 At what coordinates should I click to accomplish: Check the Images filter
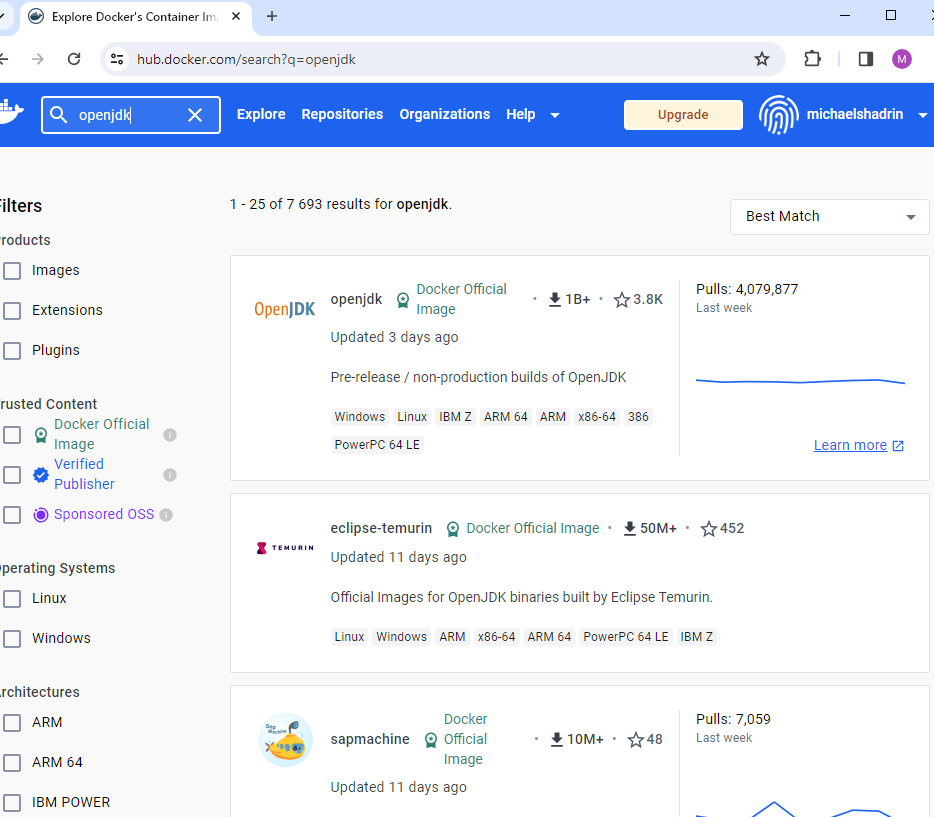12,270
